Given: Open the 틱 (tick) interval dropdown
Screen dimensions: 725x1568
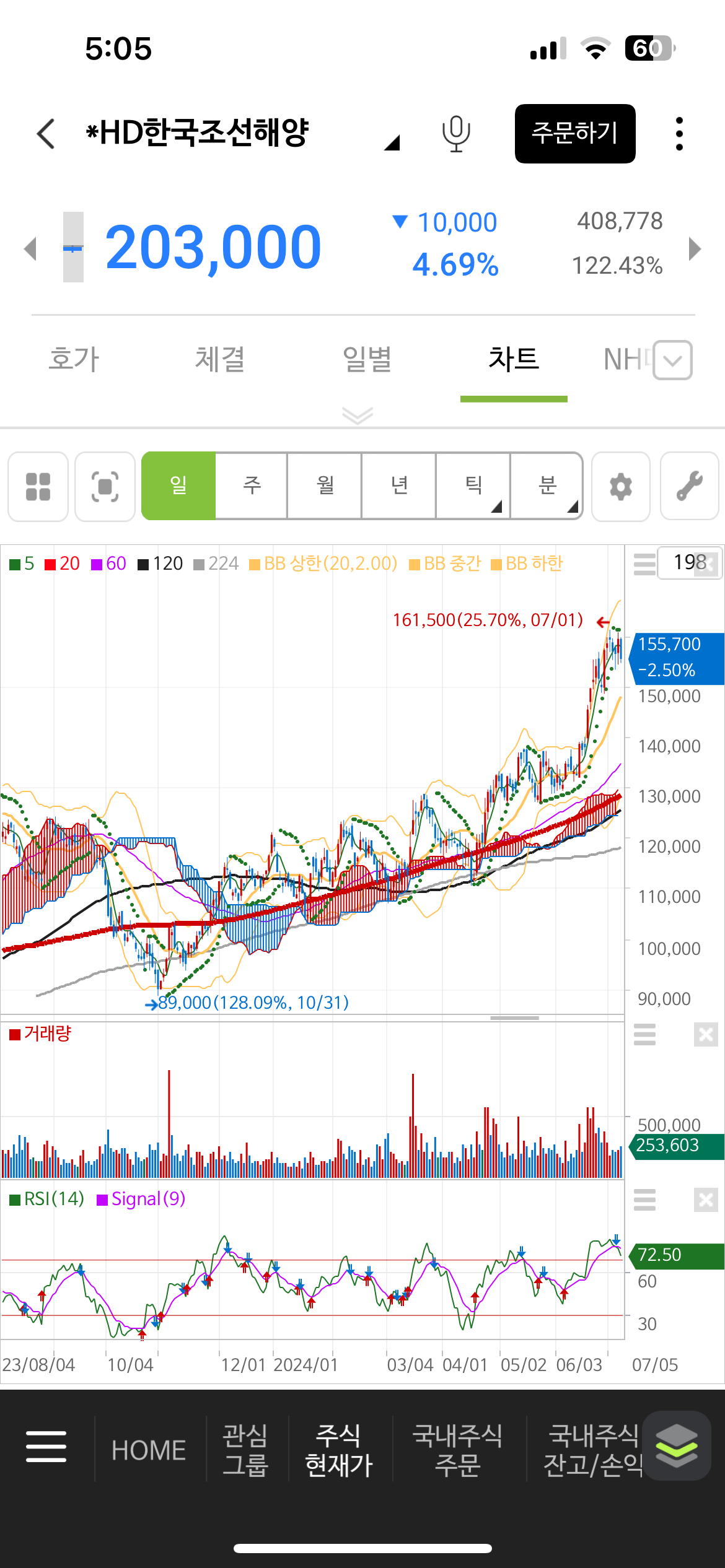Looking at the screenshot, I should tap(473, 486).
